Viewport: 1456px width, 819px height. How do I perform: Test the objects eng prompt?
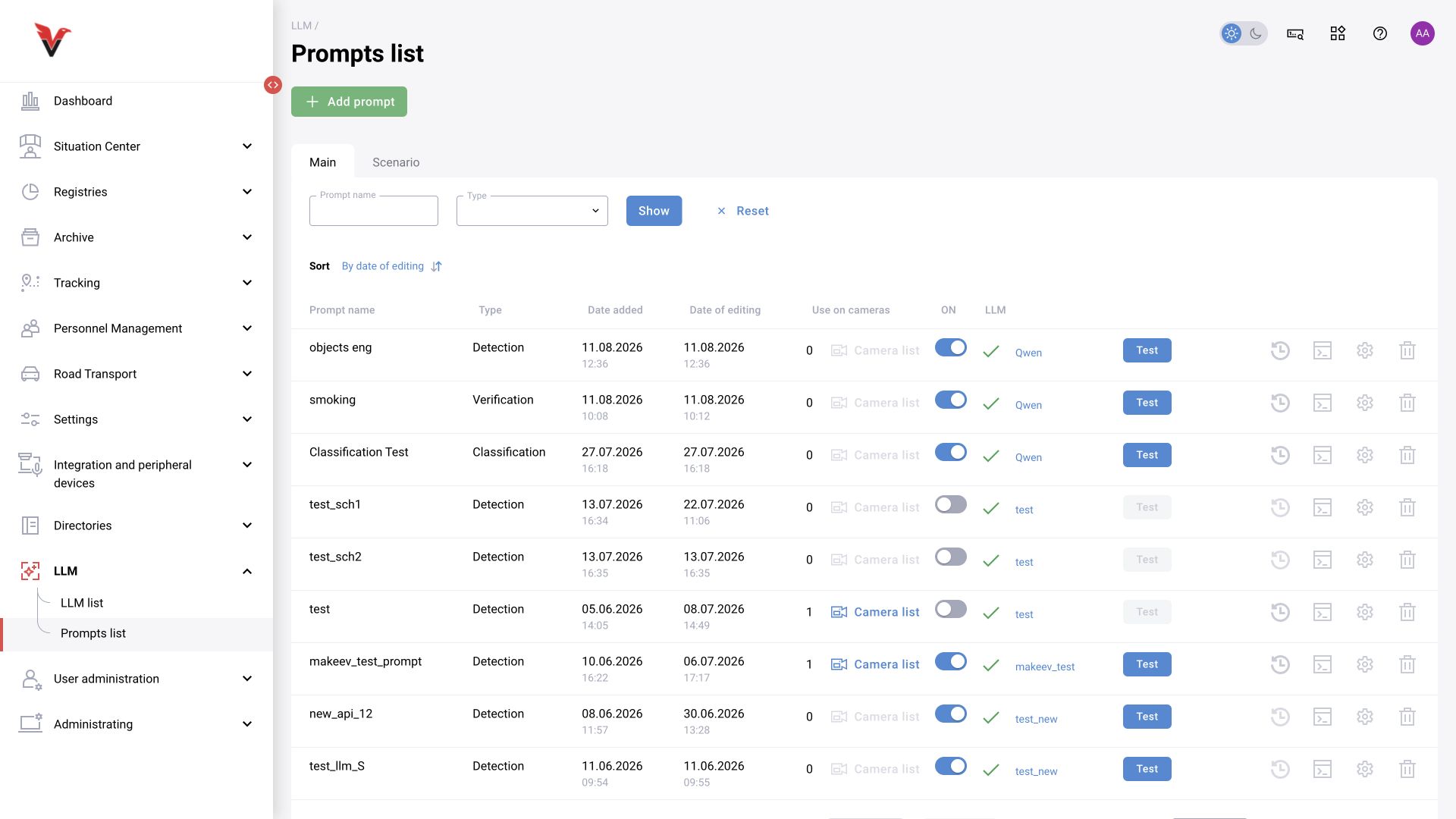coord(1147,350)
